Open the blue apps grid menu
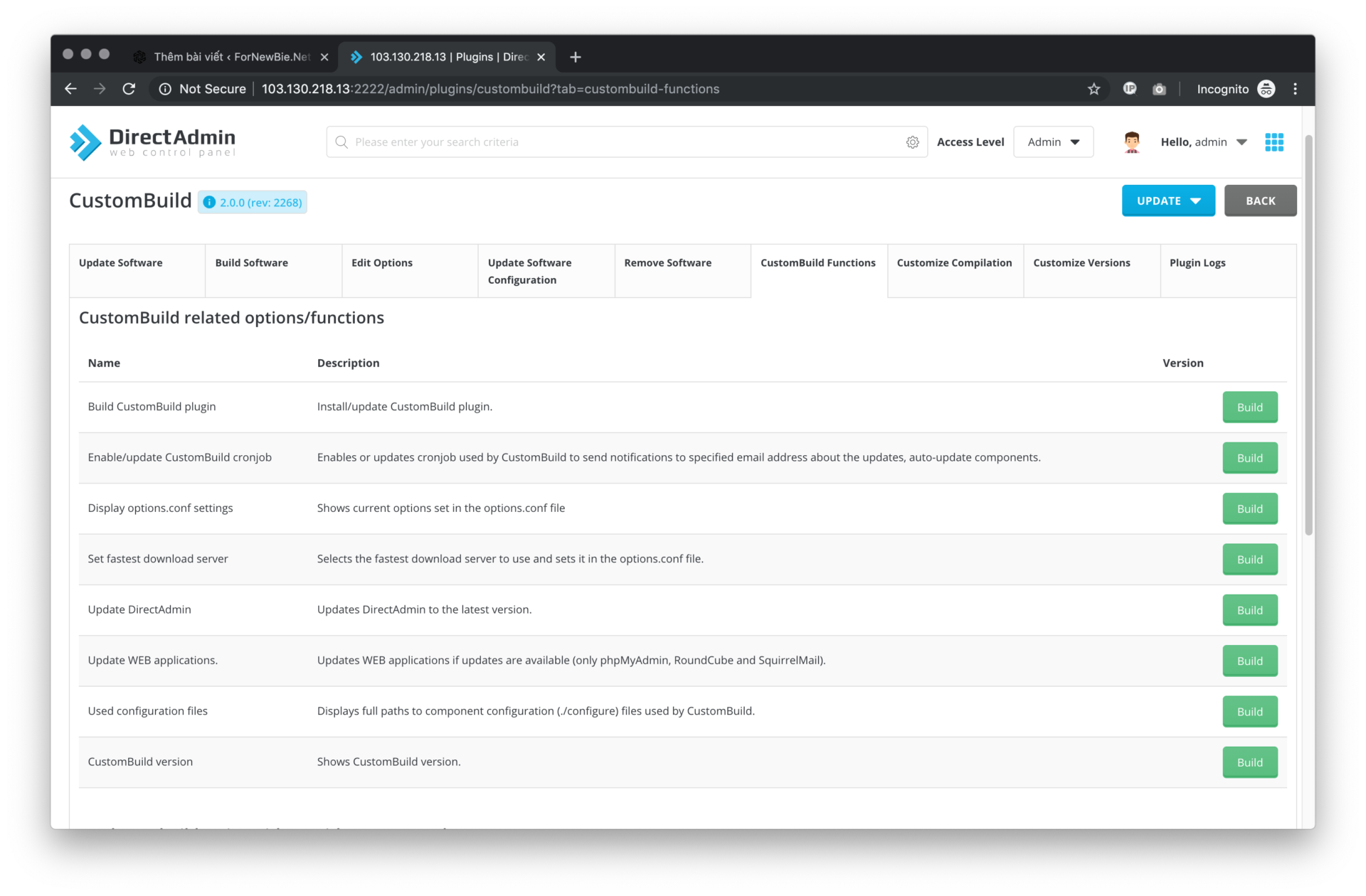This screenshot has width=1366, height=896. [1274, 142]
